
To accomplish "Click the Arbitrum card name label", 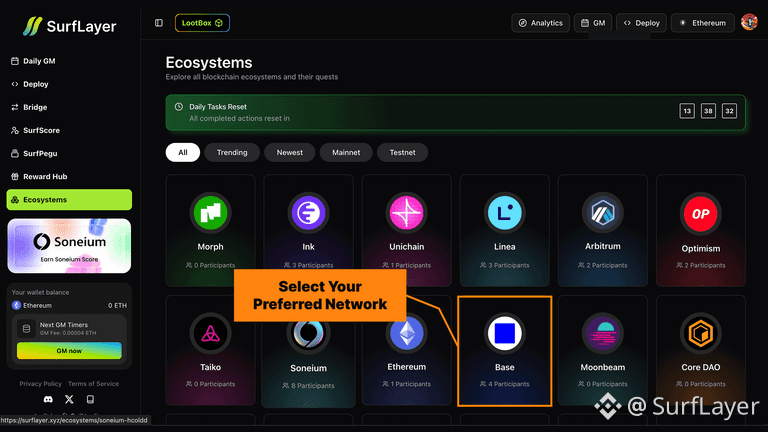I will pyautogui.click(x=602, y=246).
